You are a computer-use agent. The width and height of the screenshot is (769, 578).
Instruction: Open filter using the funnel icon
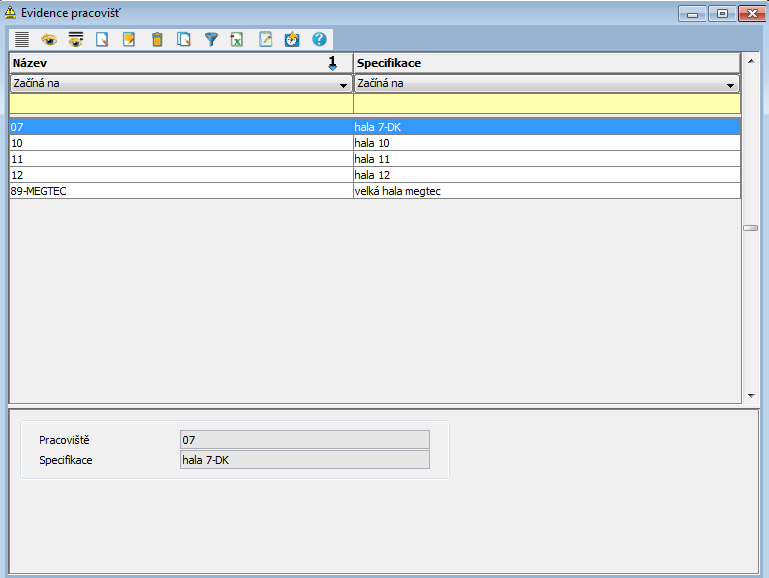(x=210, y=40)
